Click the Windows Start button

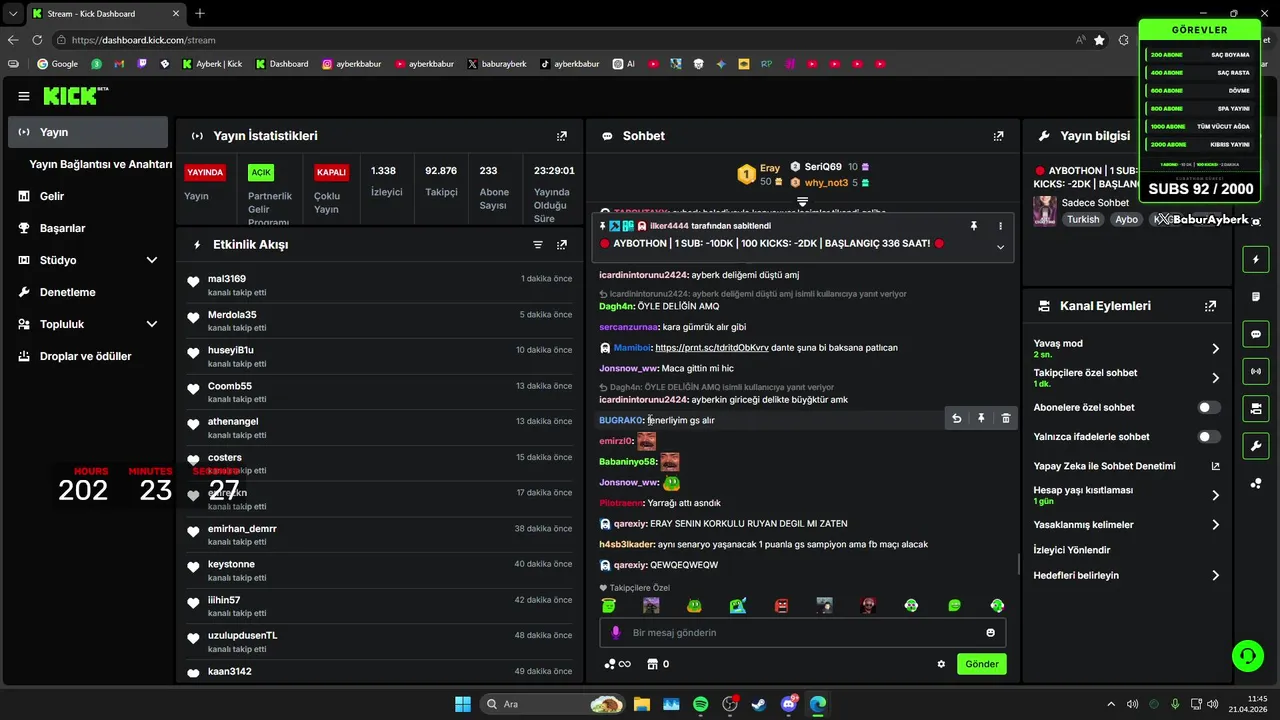coord(463,704)
